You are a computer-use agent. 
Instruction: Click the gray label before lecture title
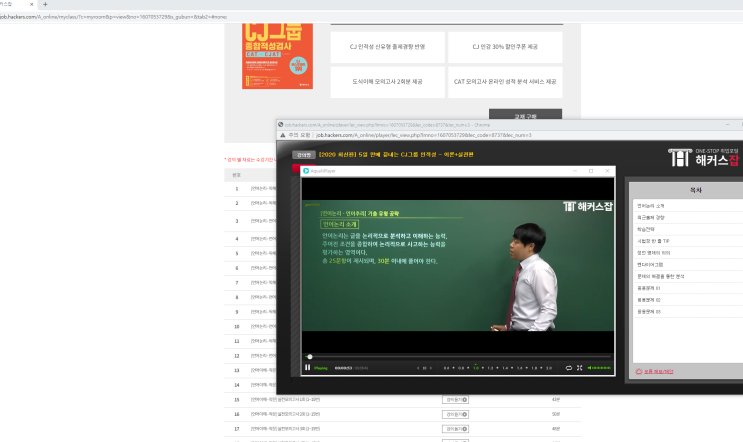coord(304,155)
